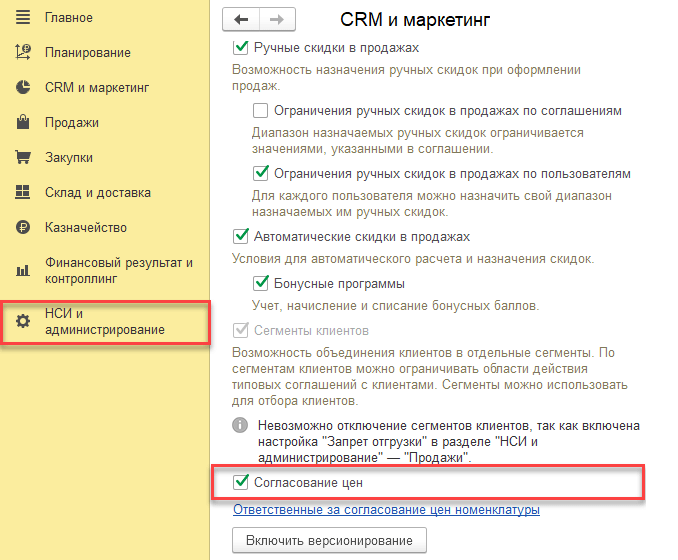Click the hamburger icon next to Главное
Image resolution: width=678 pixels, height=560 pixels.
[24, 17]
